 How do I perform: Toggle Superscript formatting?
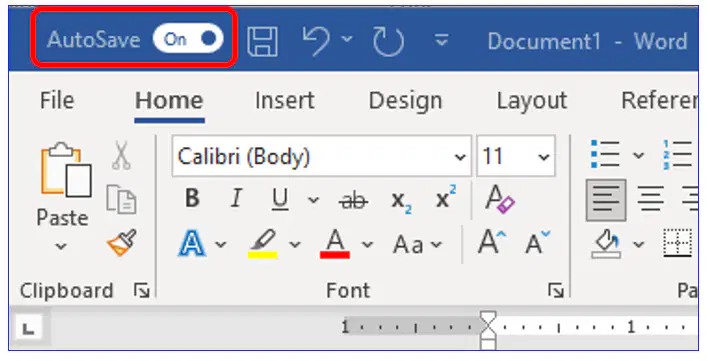[446, 196]
